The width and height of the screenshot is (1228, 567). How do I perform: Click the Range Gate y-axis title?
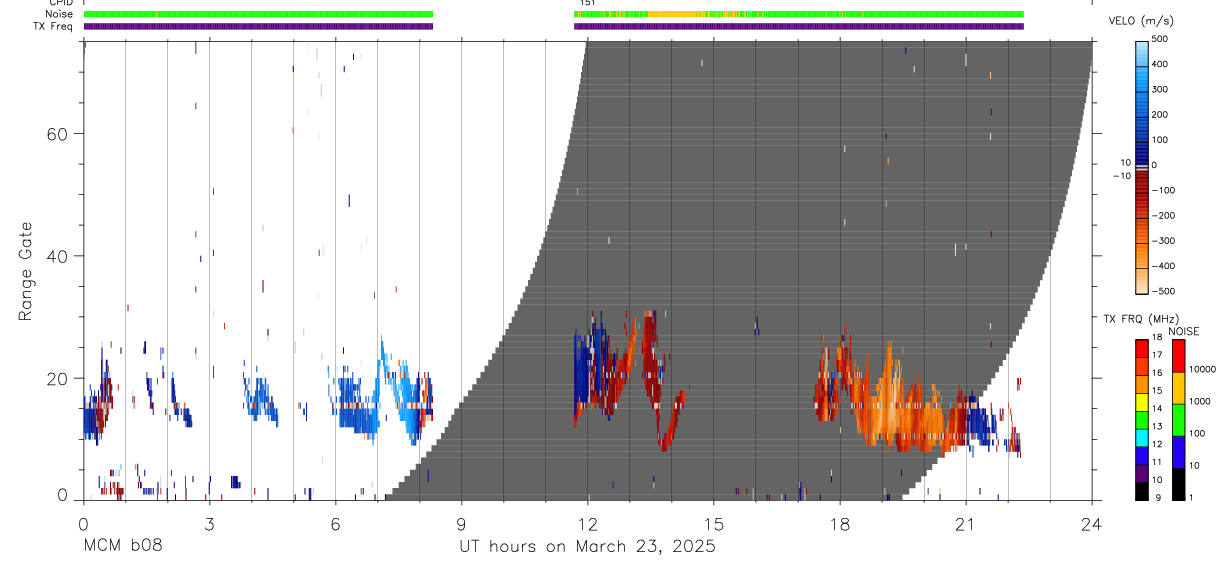point(25,271)
